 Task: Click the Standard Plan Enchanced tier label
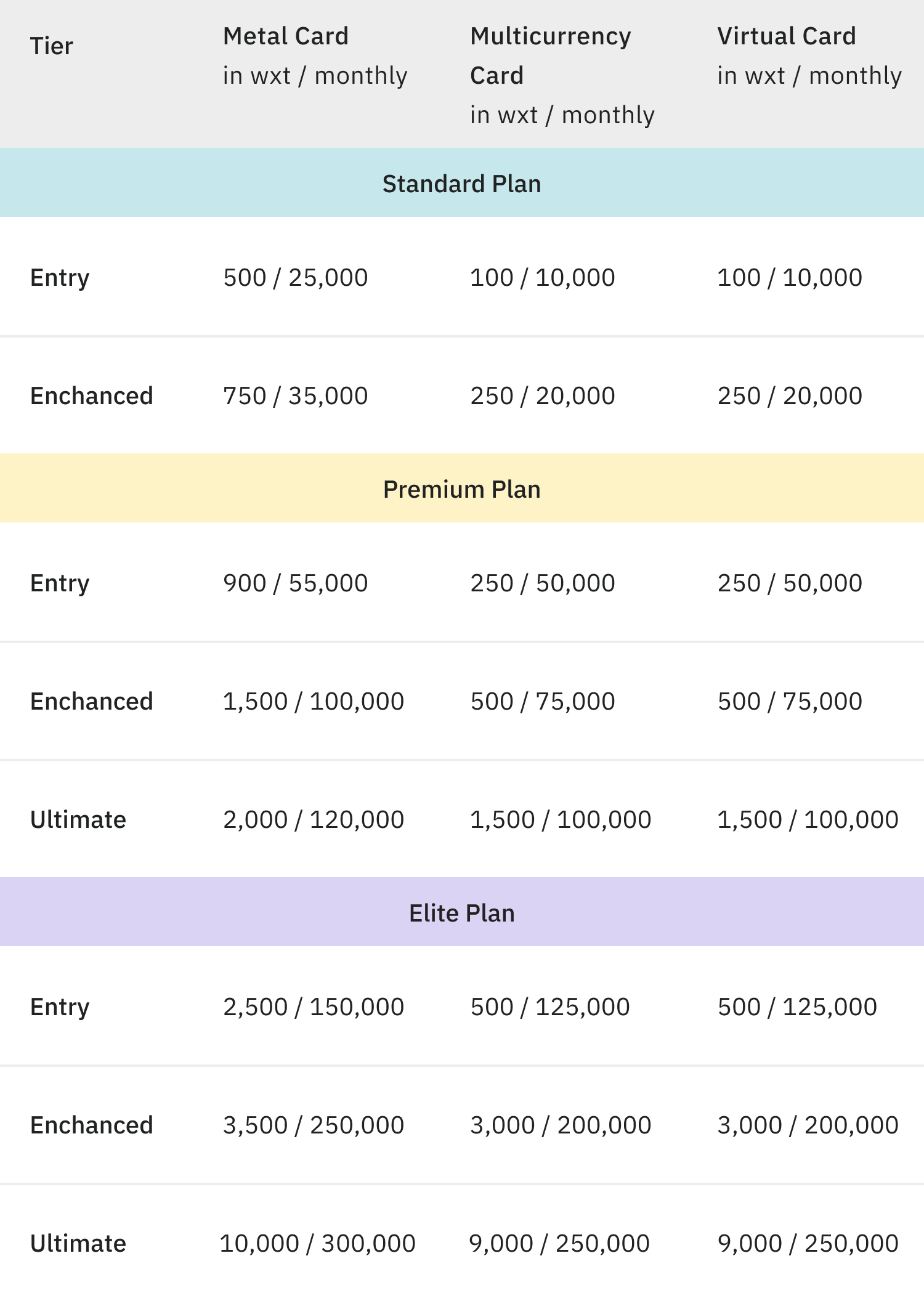coord(92,396)
